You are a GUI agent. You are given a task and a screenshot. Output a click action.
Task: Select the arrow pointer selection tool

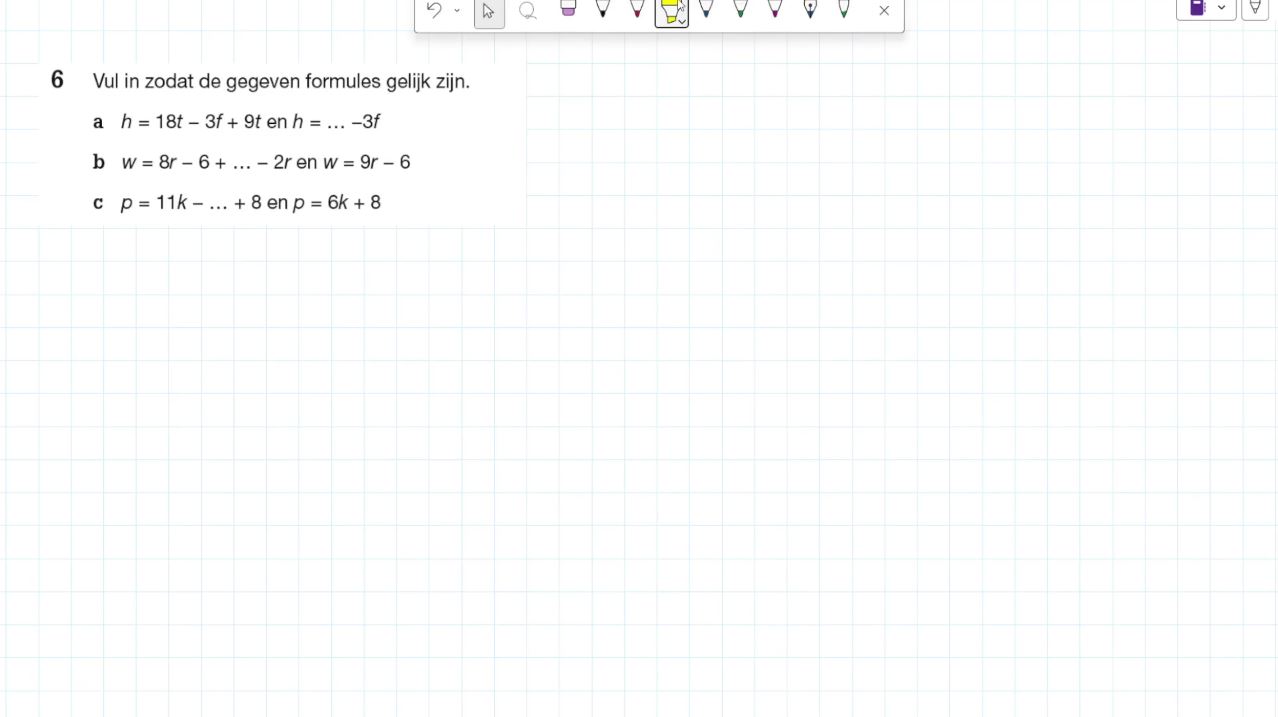tap(489, 11)
